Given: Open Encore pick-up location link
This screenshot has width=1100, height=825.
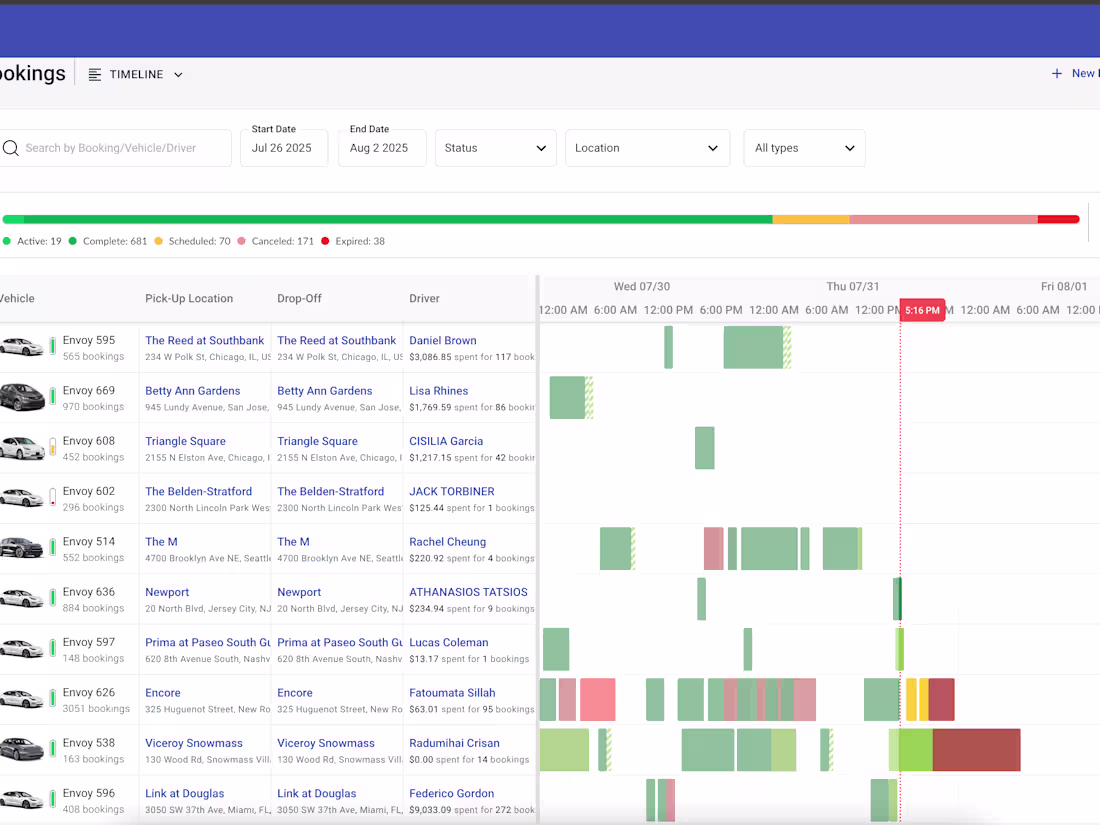Looking at the screenshot, I should (163, 692).
